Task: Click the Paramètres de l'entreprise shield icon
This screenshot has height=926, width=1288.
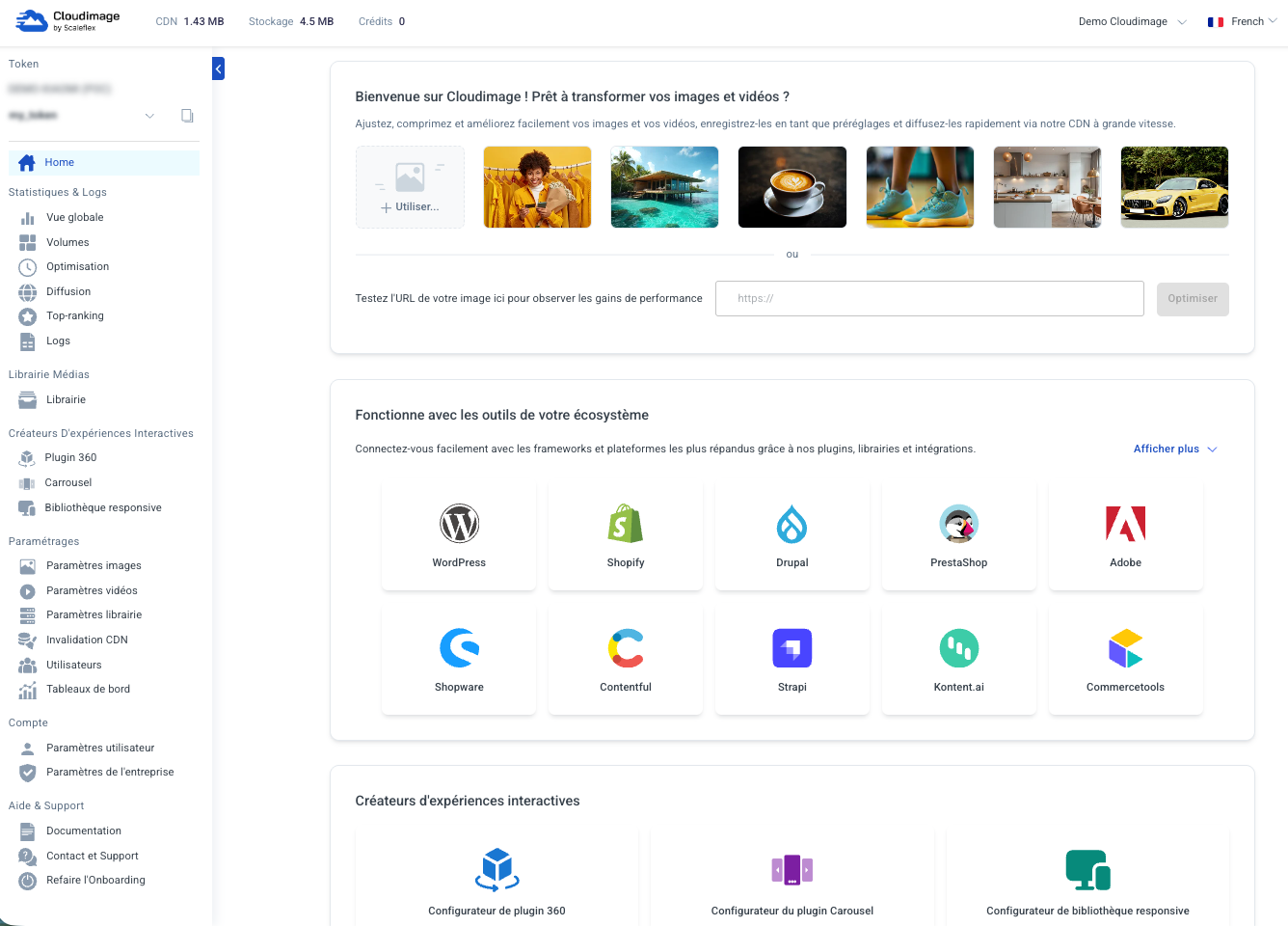Action: point(28,773)
